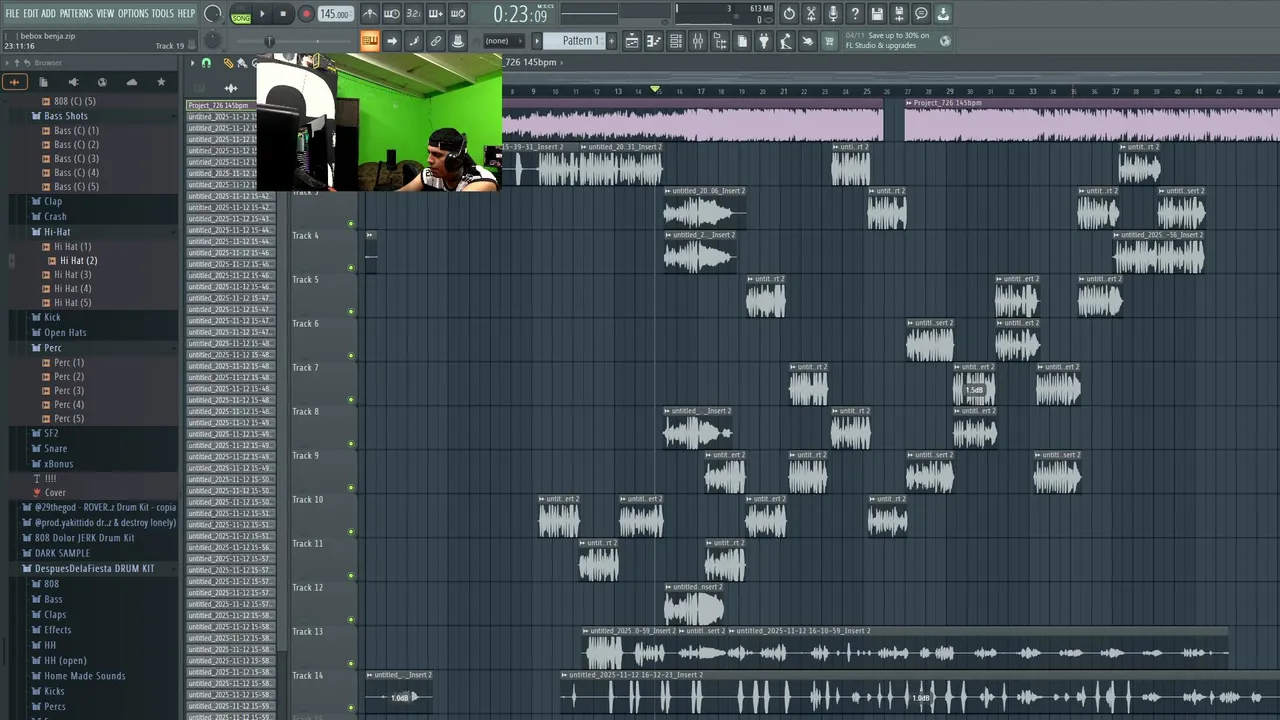Click the microphone one-click recording icon

coord(833,14)
